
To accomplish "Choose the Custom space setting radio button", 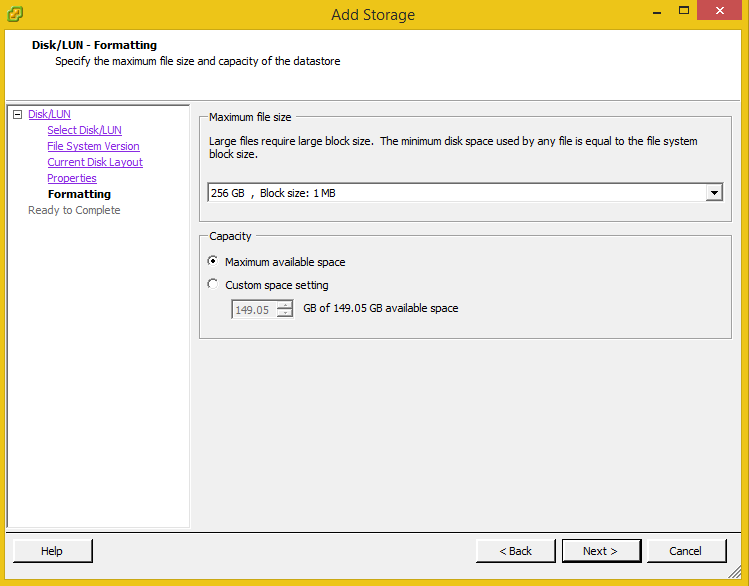I will [x=212, y=284].
